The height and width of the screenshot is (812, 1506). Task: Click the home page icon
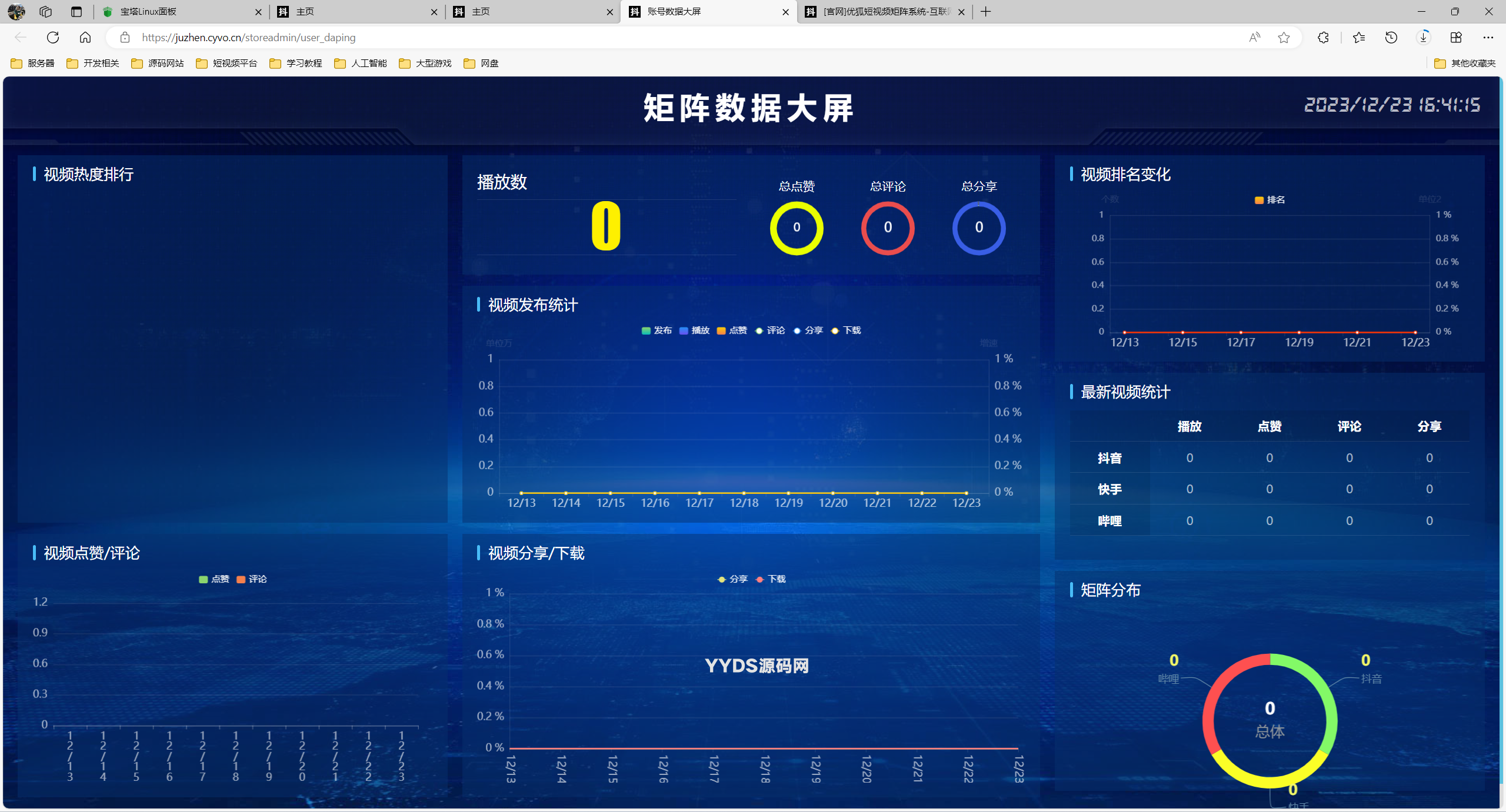85,38
